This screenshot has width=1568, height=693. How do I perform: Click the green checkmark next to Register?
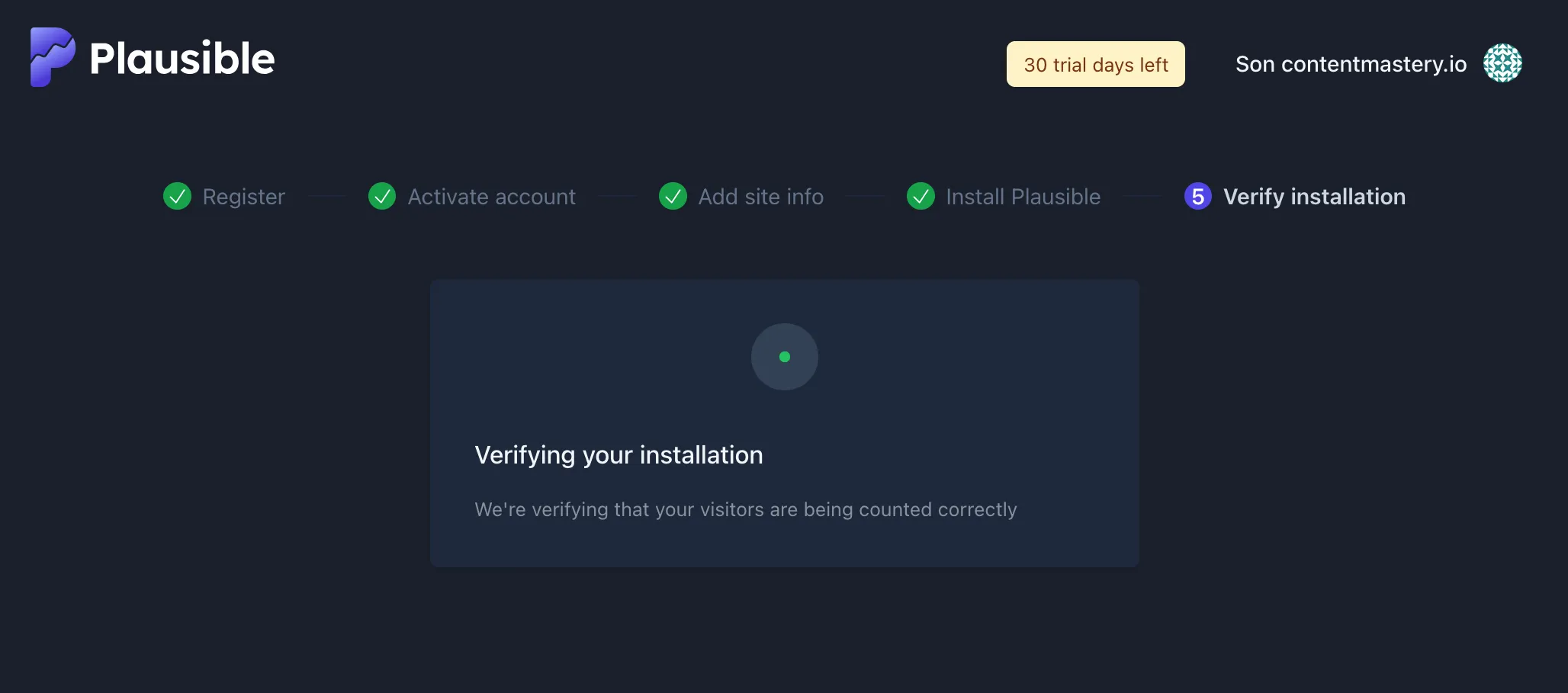click(178, 196)
